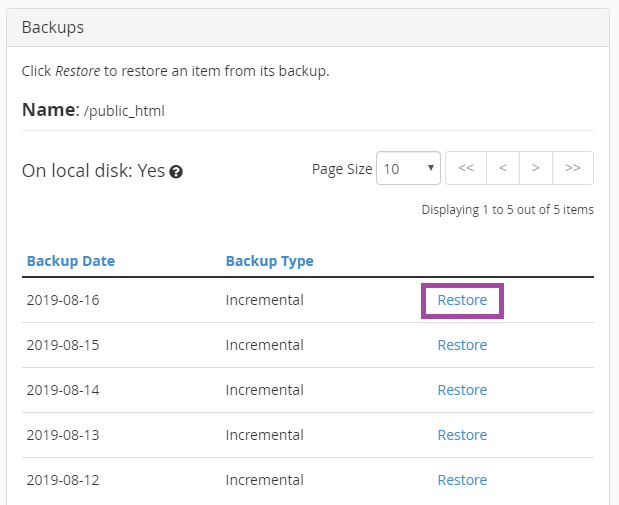Restore the 2019-08-14 backup
The height and width of the screenshot is (505, 619).
462,390
